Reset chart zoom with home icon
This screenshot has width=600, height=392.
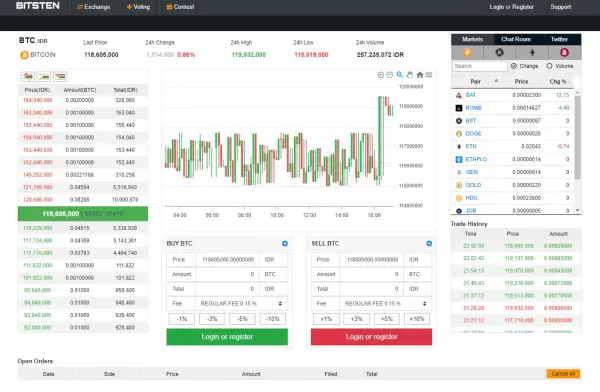pos(420,75)
